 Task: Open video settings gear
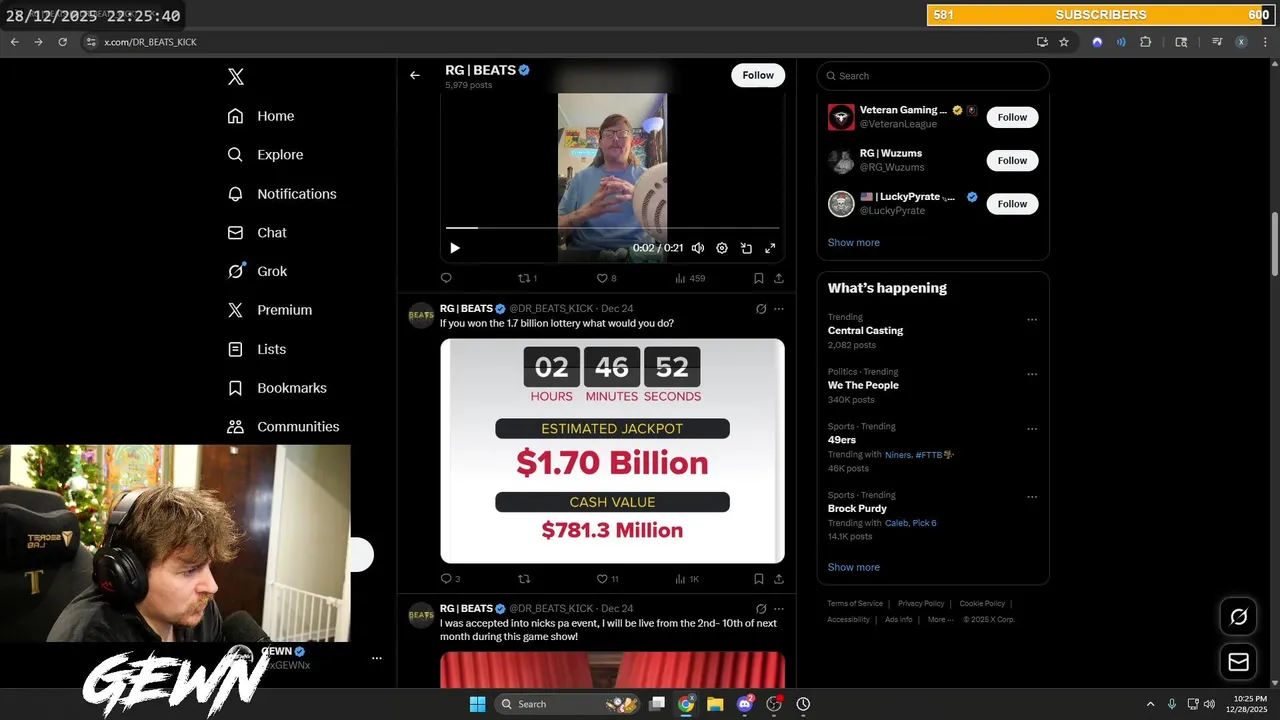722,248
